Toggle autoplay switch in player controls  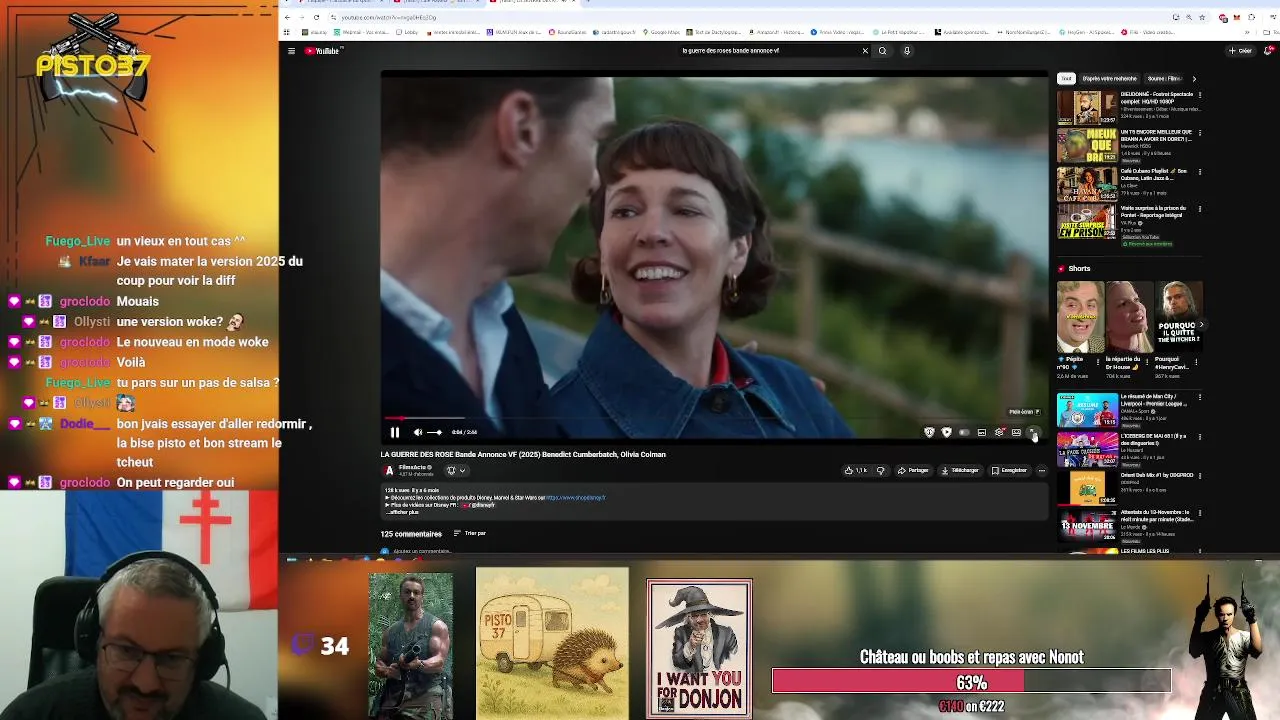pyautogui.click(x=964, y=432)
